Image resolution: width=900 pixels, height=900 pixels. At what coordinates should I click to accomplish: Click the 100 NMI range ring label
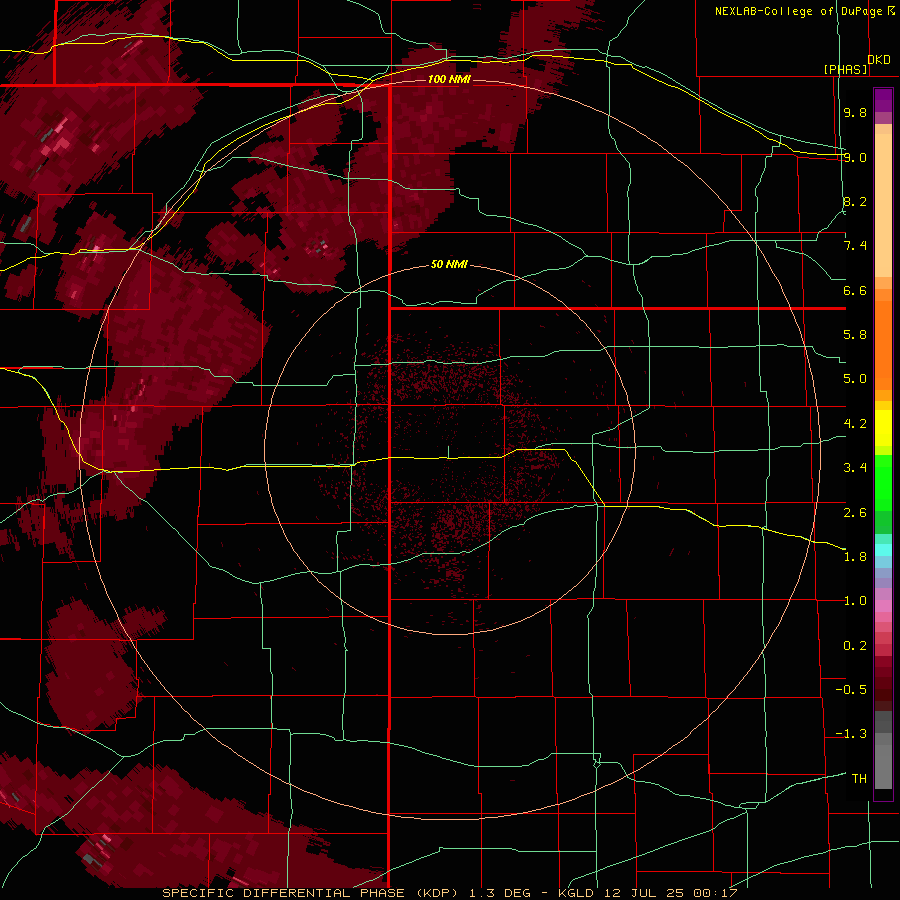(449, 79)
